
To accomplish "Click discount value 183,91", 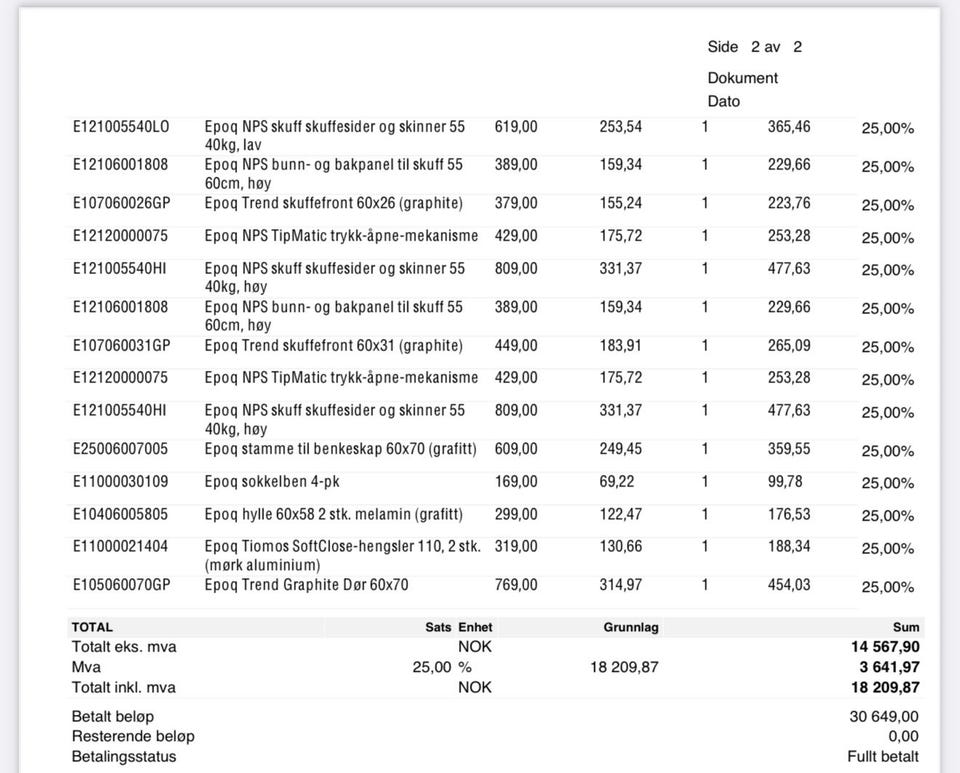I will pos(620,345).
